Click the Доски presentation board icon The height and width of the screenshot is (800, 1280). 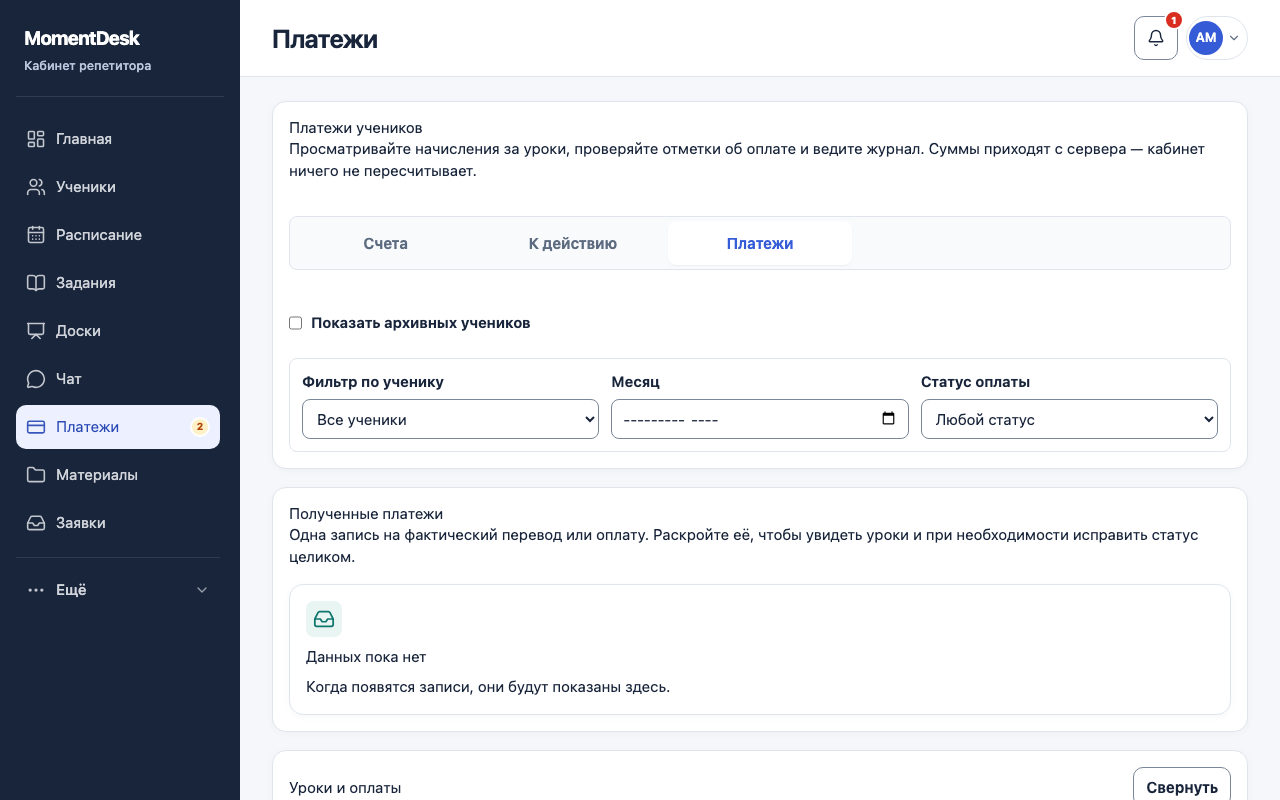point(36,331)
